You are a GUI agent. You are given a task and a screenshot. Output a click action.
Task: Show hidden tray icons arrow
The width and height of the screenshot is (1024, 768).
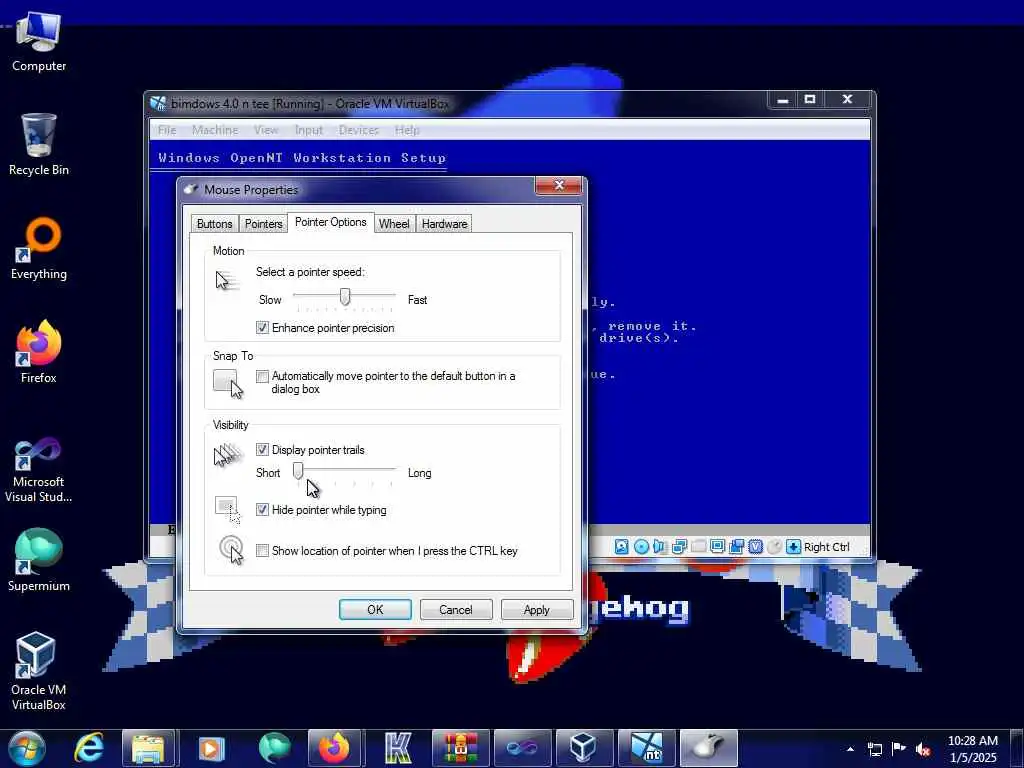pyautogui.click(x=850, y=749)
